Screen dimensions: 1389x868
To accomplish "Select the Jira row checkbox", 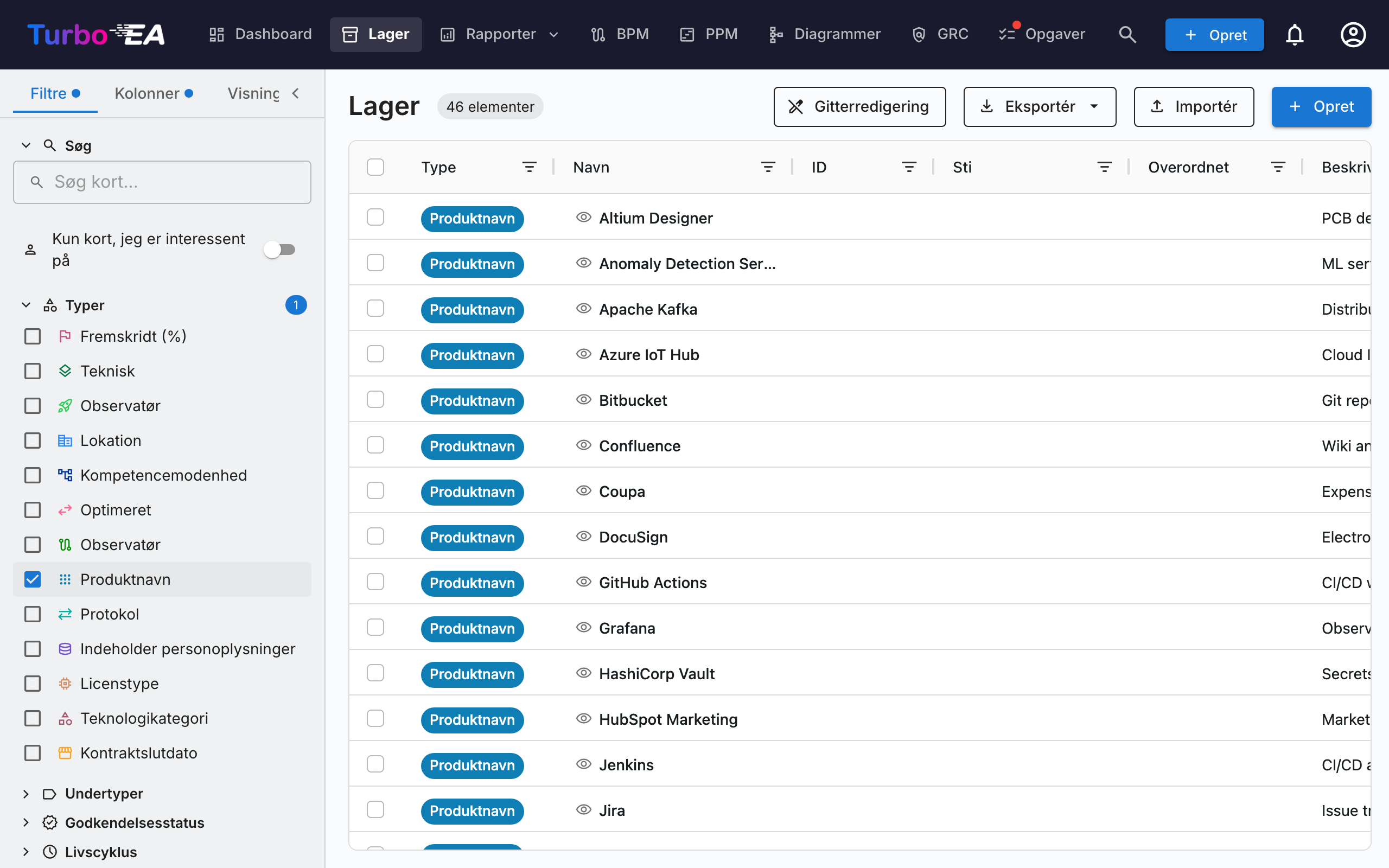I will click(375, 809).
